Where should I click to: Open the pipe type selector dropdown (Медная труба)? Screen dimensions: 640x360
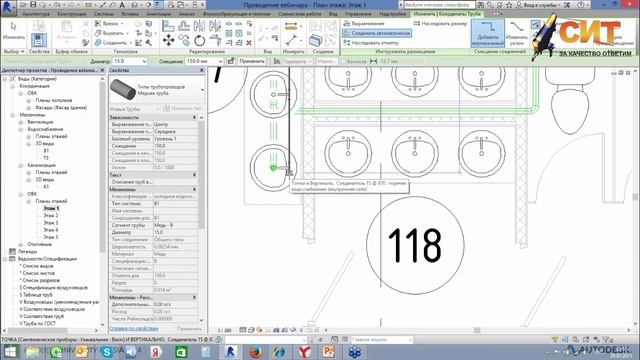point(202,90)
